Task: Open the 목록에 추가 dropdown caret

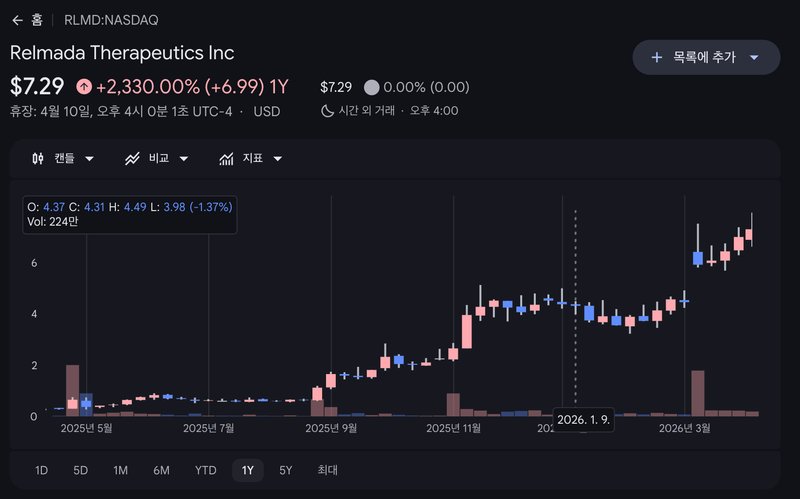Action: tap(754, 57)
